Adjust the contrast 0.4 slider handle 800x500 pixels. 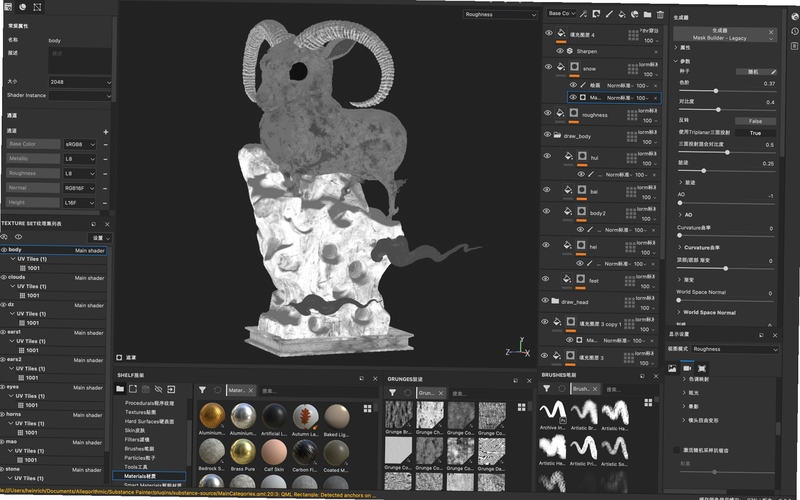click(718, 110)
